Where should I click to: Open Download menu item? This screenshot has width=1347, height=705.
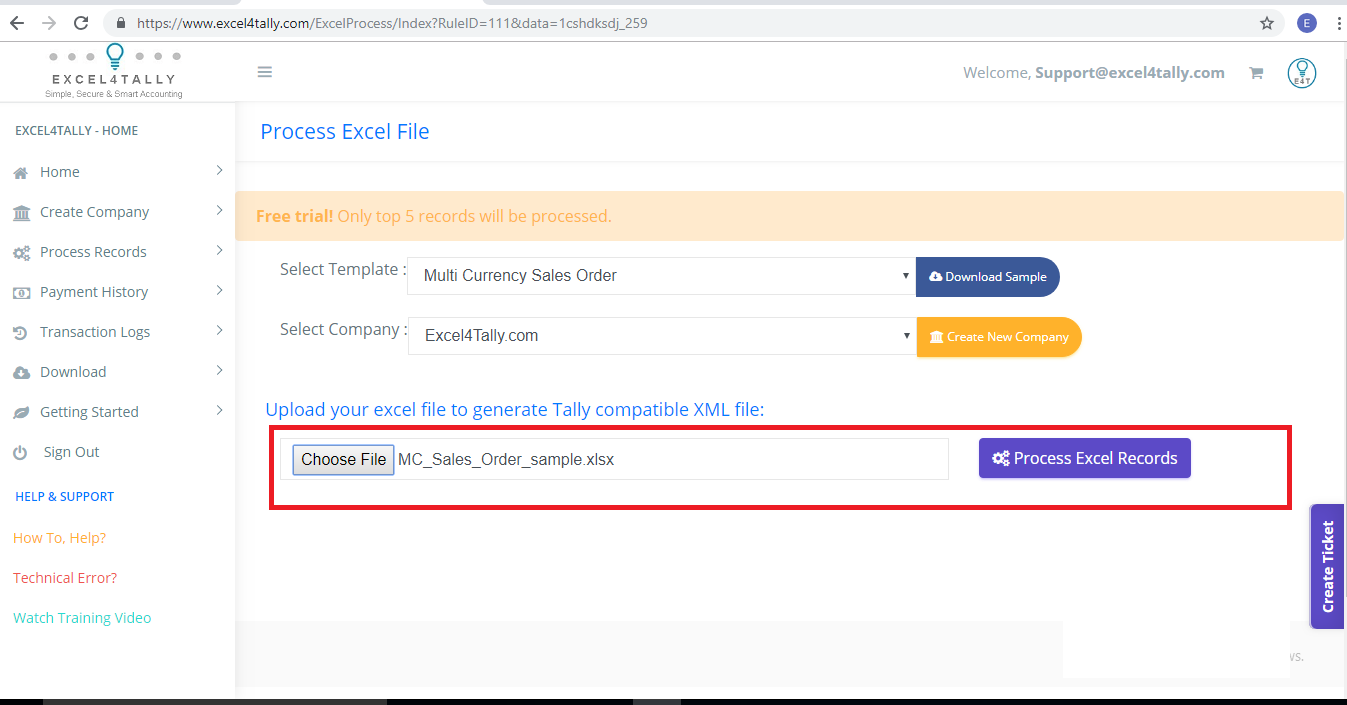point(73,372)
